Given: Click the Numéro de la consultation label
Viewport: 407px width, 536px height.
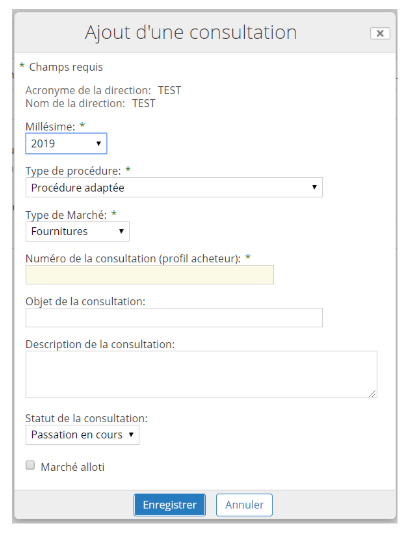Looking at the screenshot, I should tap(133, 259).
